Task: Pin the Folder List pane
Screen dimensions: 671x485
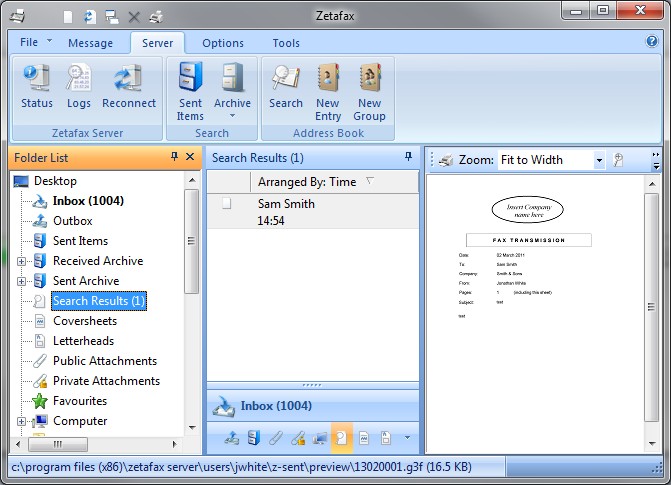Action: (x=174, y=157)
